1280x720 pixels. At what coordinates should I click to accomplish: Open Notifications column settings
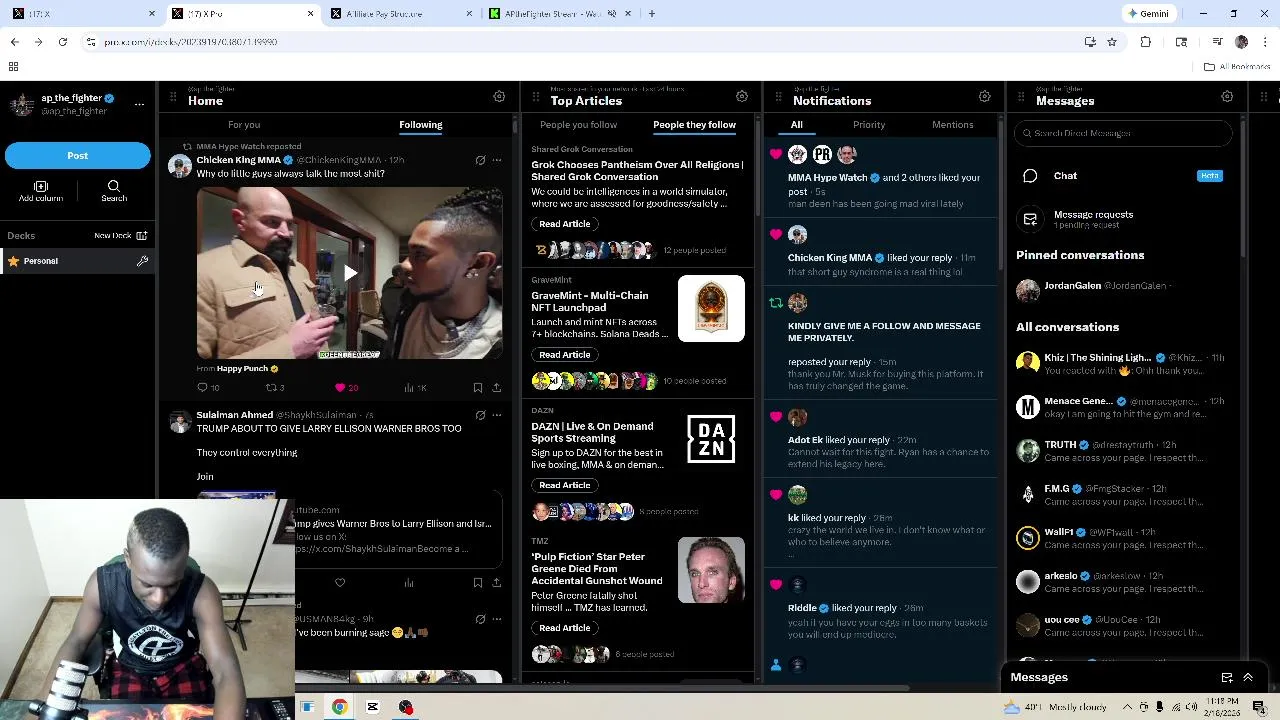tap(985, 96)
